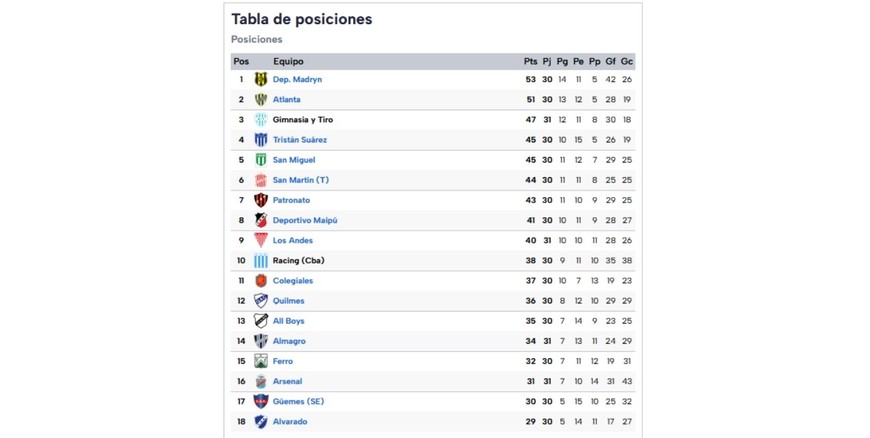The image size is (870, 438).
Task: Select the Ferro team name
Action: tap(283, 361)
